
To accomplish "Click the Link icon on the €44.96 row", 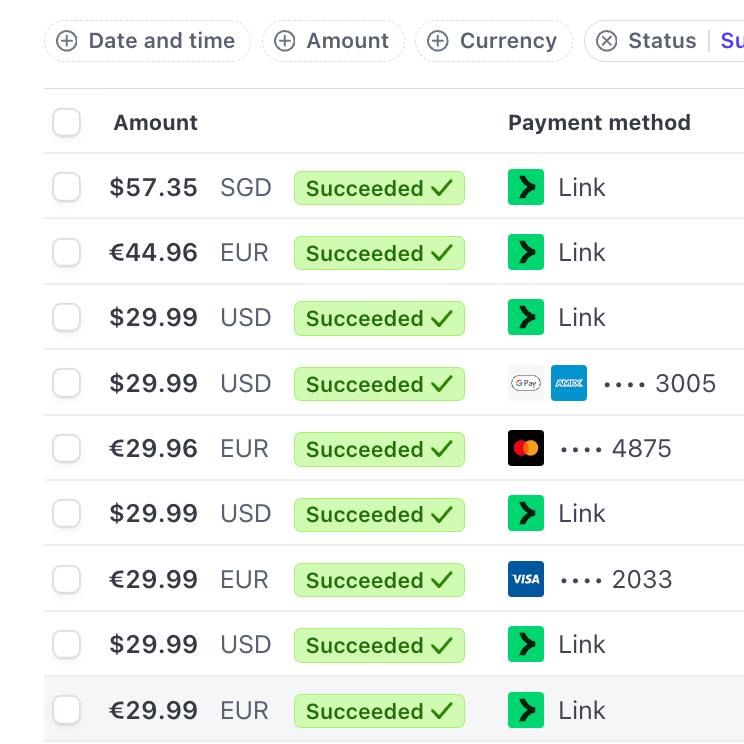I will pos(526,252).
